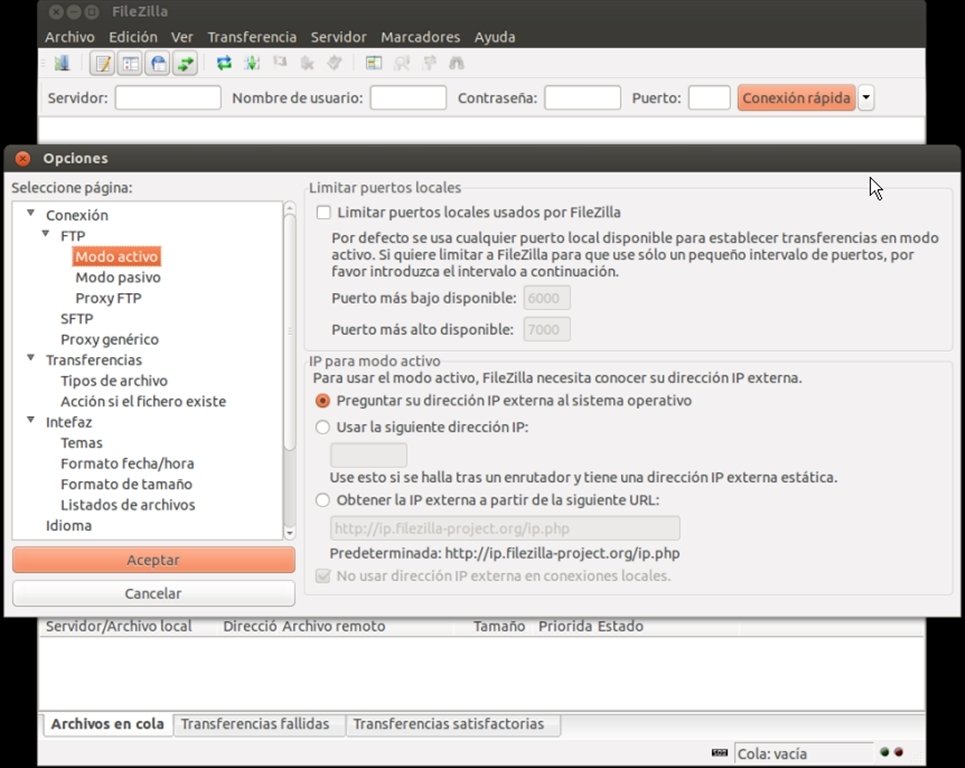Close the Opciones dialog
Viewport: 965px width, 768px height.
[x=23, y=158]
